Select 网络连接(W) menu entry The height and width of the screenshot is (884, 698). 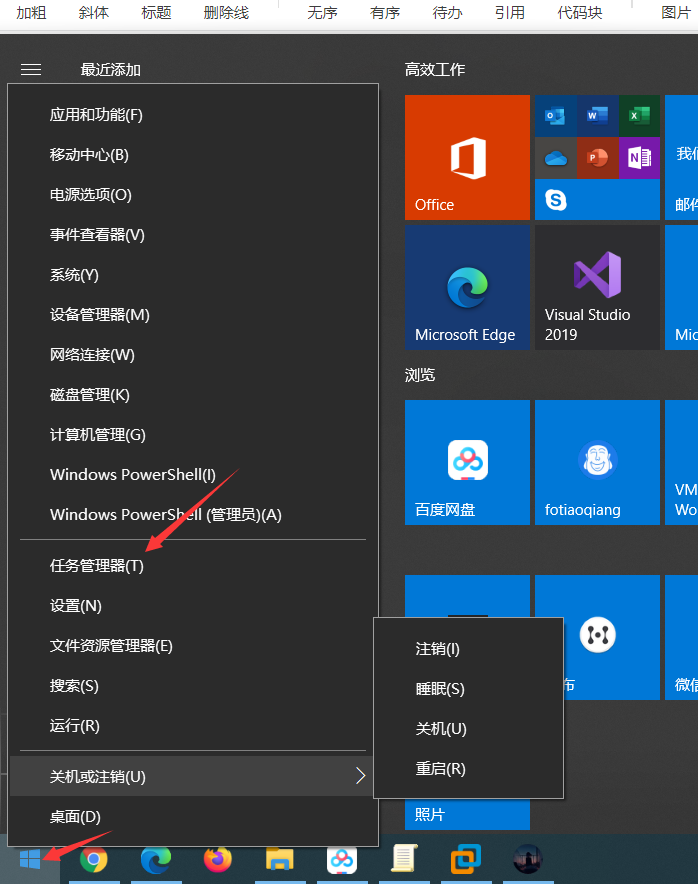coord(193,355)
